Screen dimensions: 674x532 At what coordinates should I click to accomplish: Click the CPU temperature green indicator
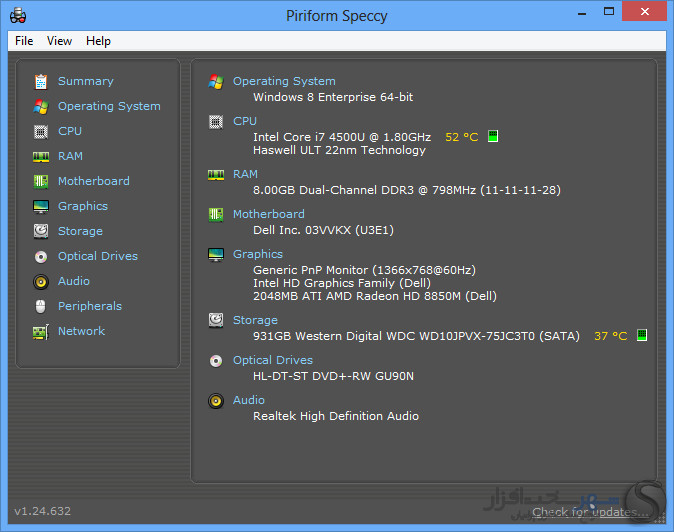[493, 137]
